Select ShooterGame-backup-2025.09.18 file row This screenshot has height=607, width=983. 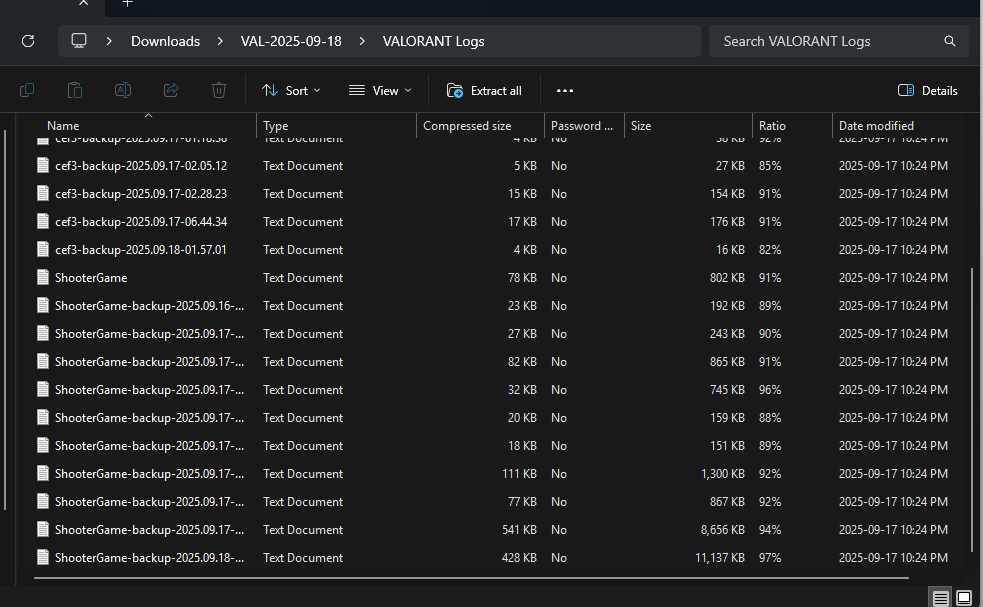click(492, 557)
